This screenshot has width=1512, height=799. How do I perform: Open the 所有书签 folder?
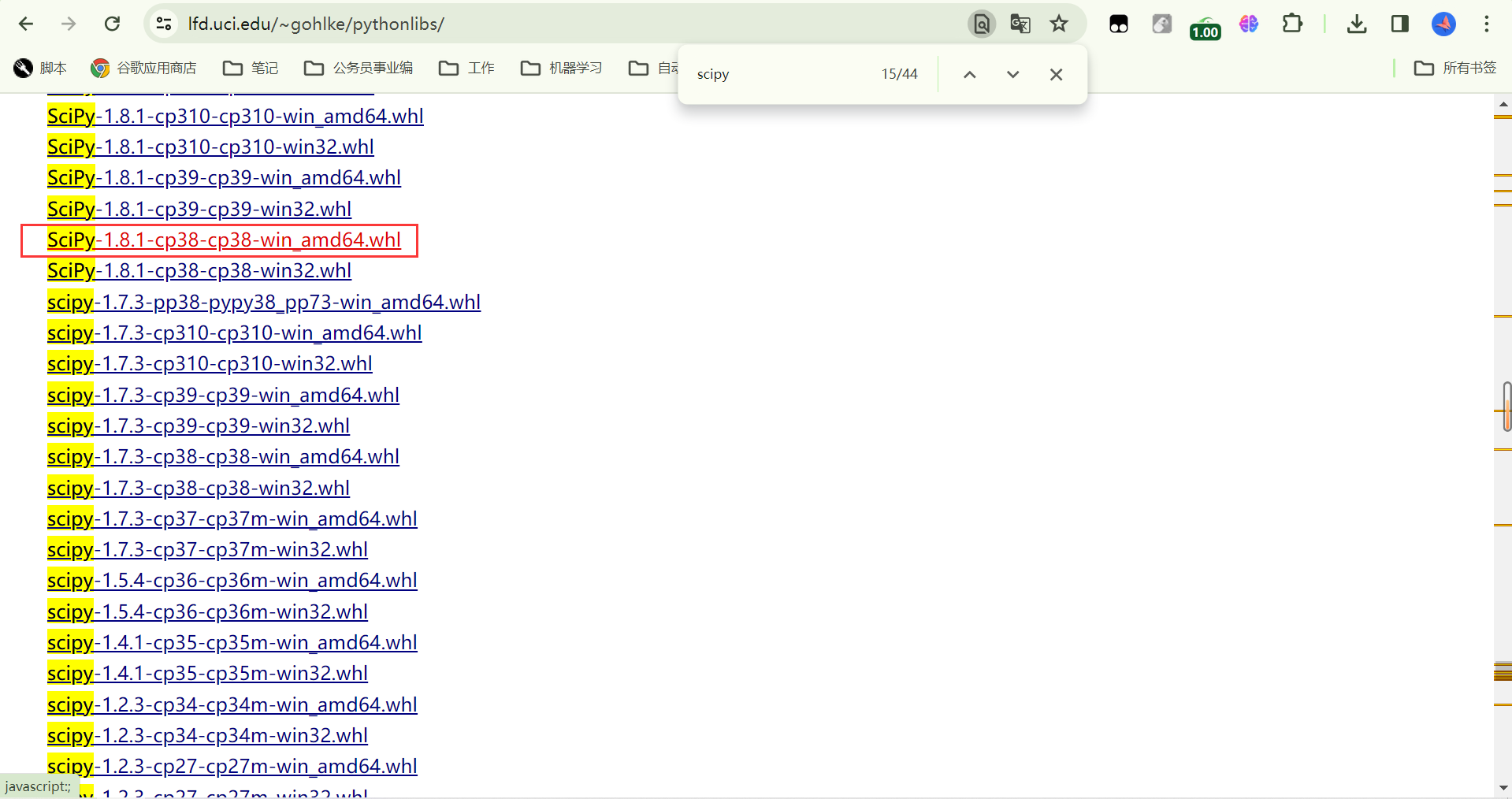pos(1455,68)
